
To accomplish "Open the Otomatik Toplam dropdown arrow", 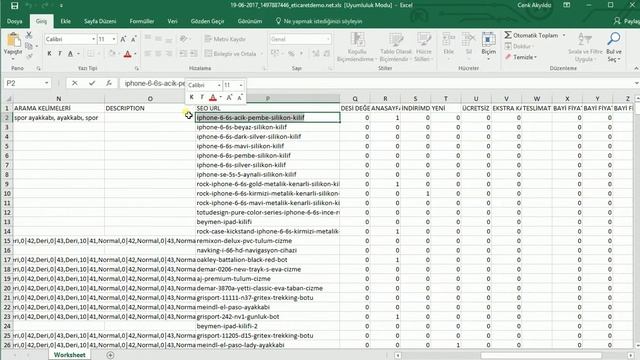I will coord(564,36).
